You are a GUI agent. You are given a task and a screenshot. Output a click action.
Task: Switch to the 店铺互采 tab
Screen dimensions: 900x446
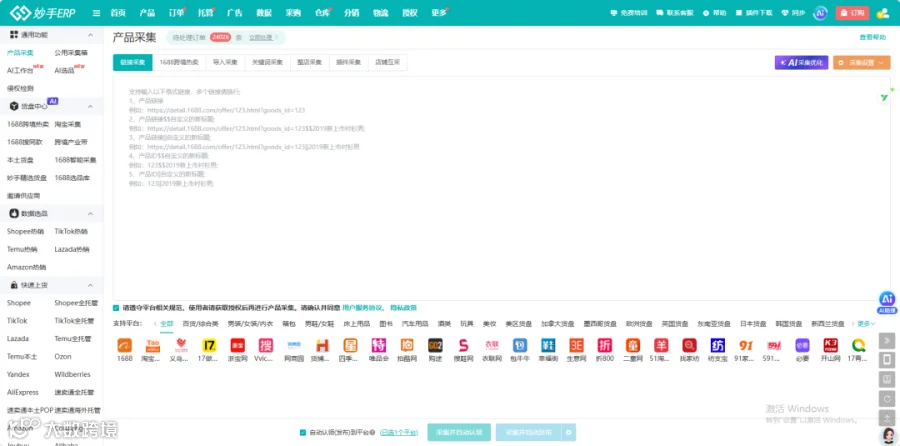coord(387,62)
